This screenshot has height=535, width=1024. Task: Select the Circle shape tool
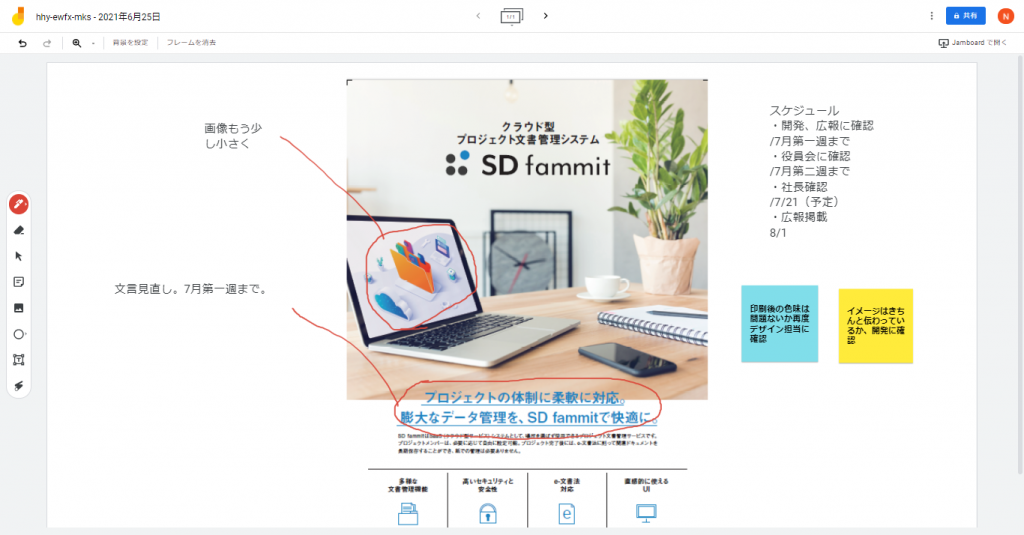pyautogui.click(x=19, y=334)
